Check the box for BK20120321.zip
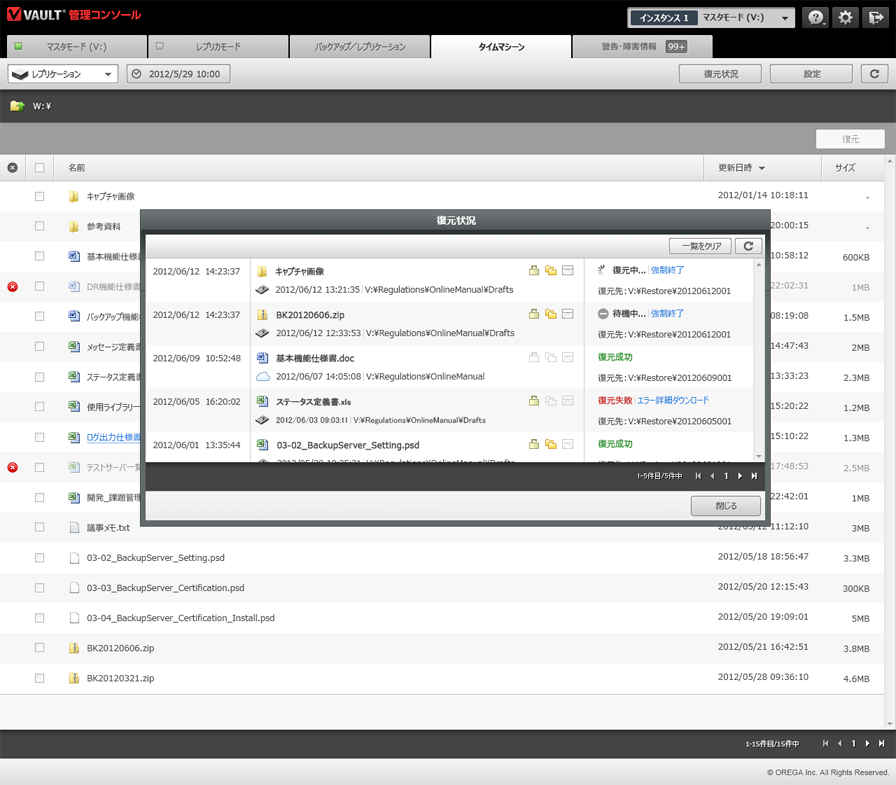Image resolution: width=896 pixels, height=785 pixels. tap(40, 678)
